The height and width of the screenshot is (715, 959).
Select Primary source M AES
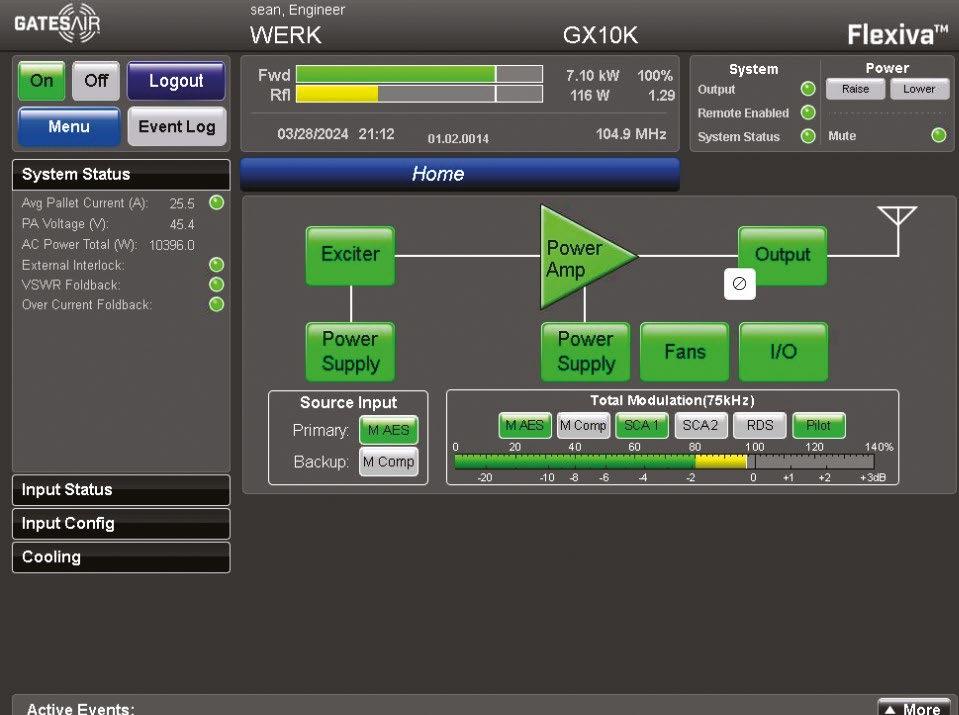click(389, 430)
